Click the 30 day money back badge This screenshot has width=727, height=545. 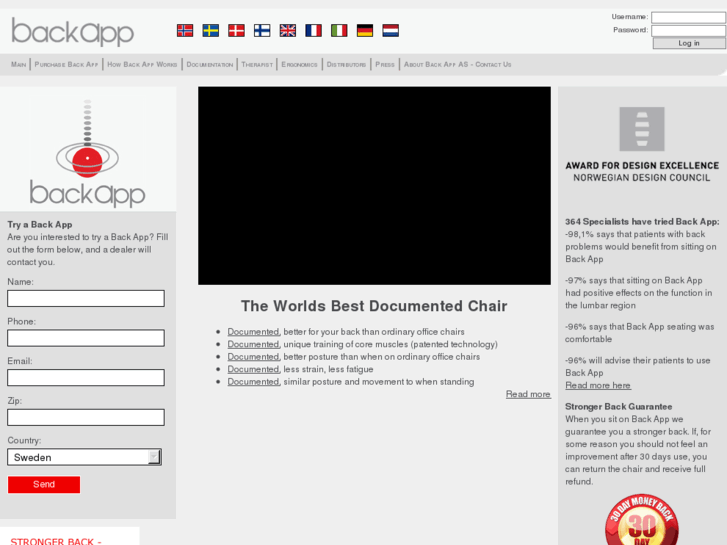click(642, 520)
